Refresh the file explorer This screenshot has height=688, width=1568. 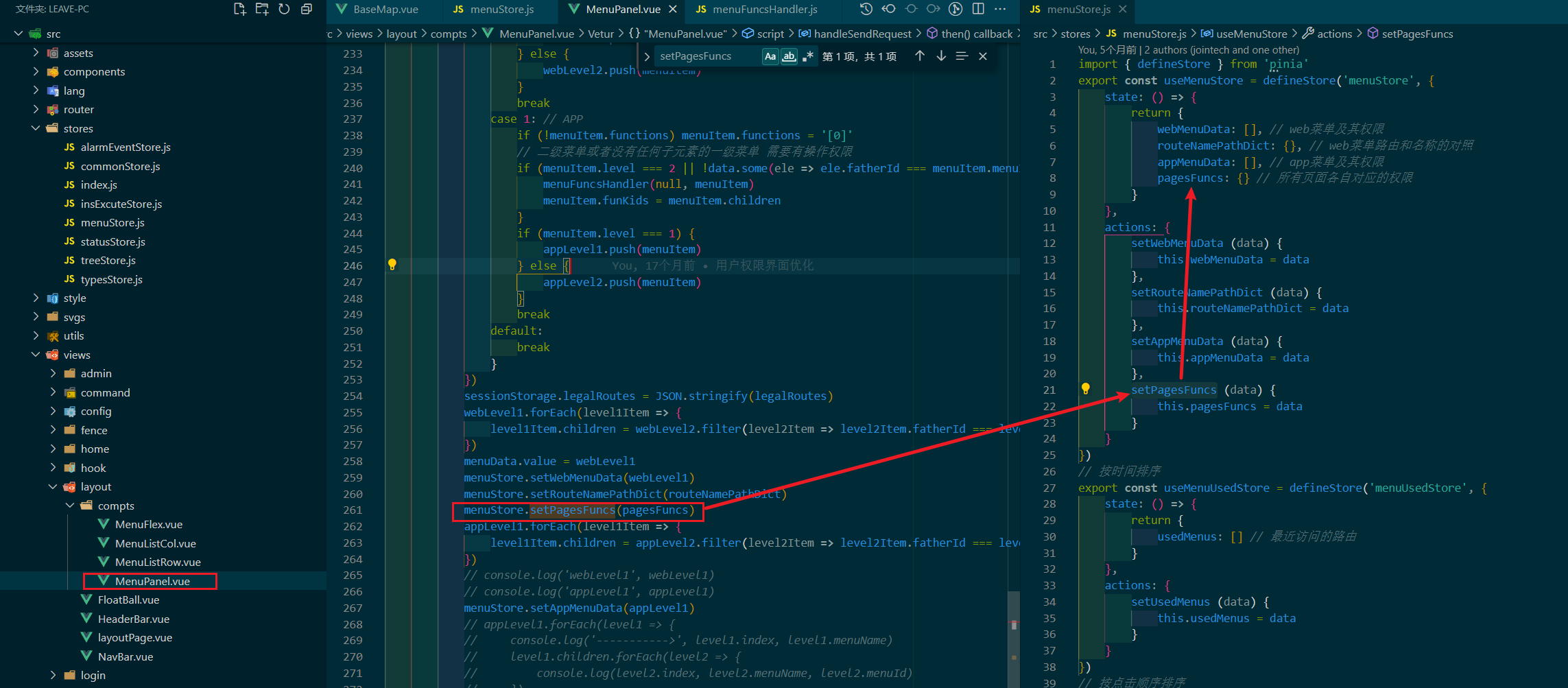284,9
